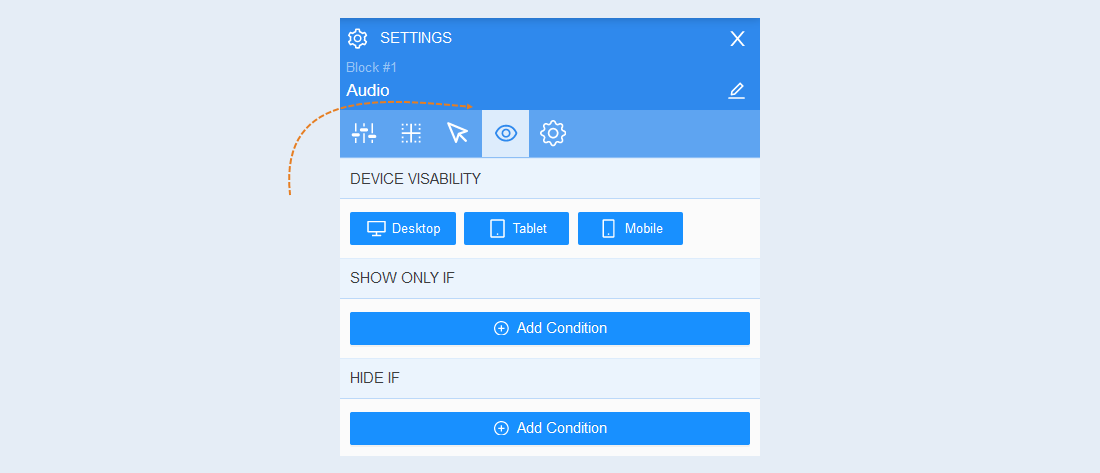Viewport: 1100px width, 473px height.
Task: Collapse the Show Only If section header
Action: click(x=550, y=278)
